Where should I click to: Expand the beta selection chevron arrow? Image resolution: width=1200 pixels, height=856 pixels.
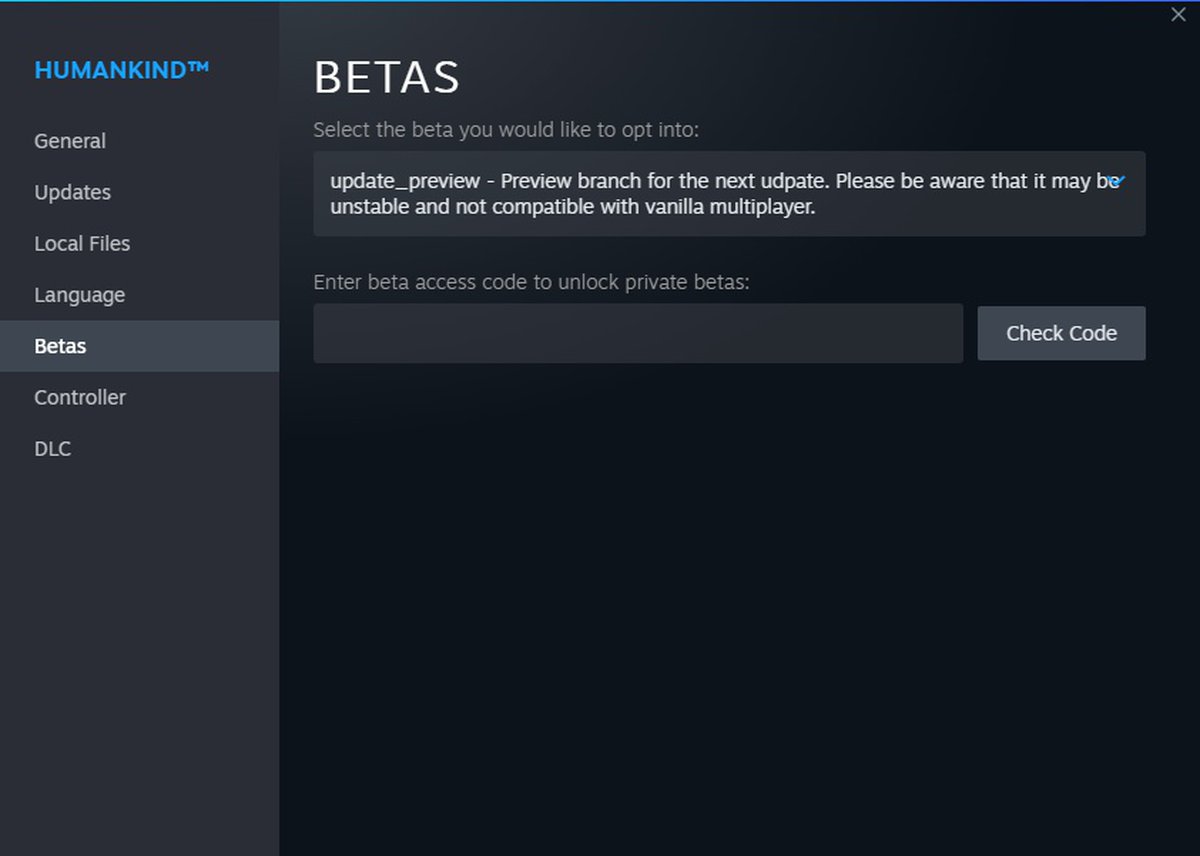pyautogui.click(x=1118, y=181)
